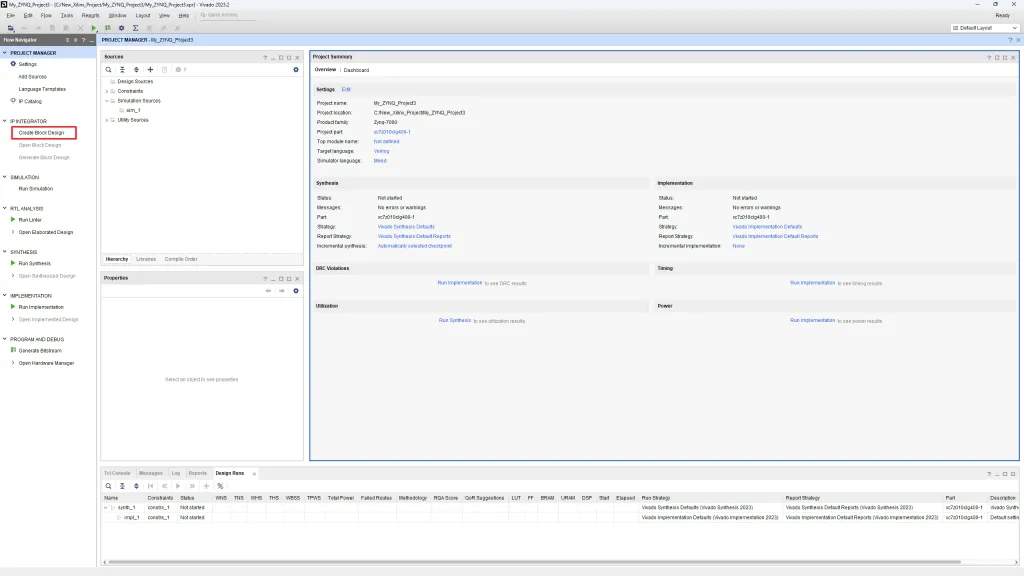The image size is (1024, 576).
Task: Click the Add Sources plus icon in Sources panel
Action: click(150, 69)
